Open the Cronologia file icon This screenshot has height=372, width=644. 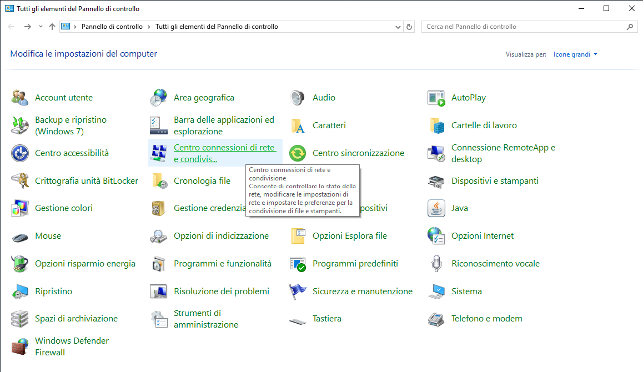coord(159,181)
